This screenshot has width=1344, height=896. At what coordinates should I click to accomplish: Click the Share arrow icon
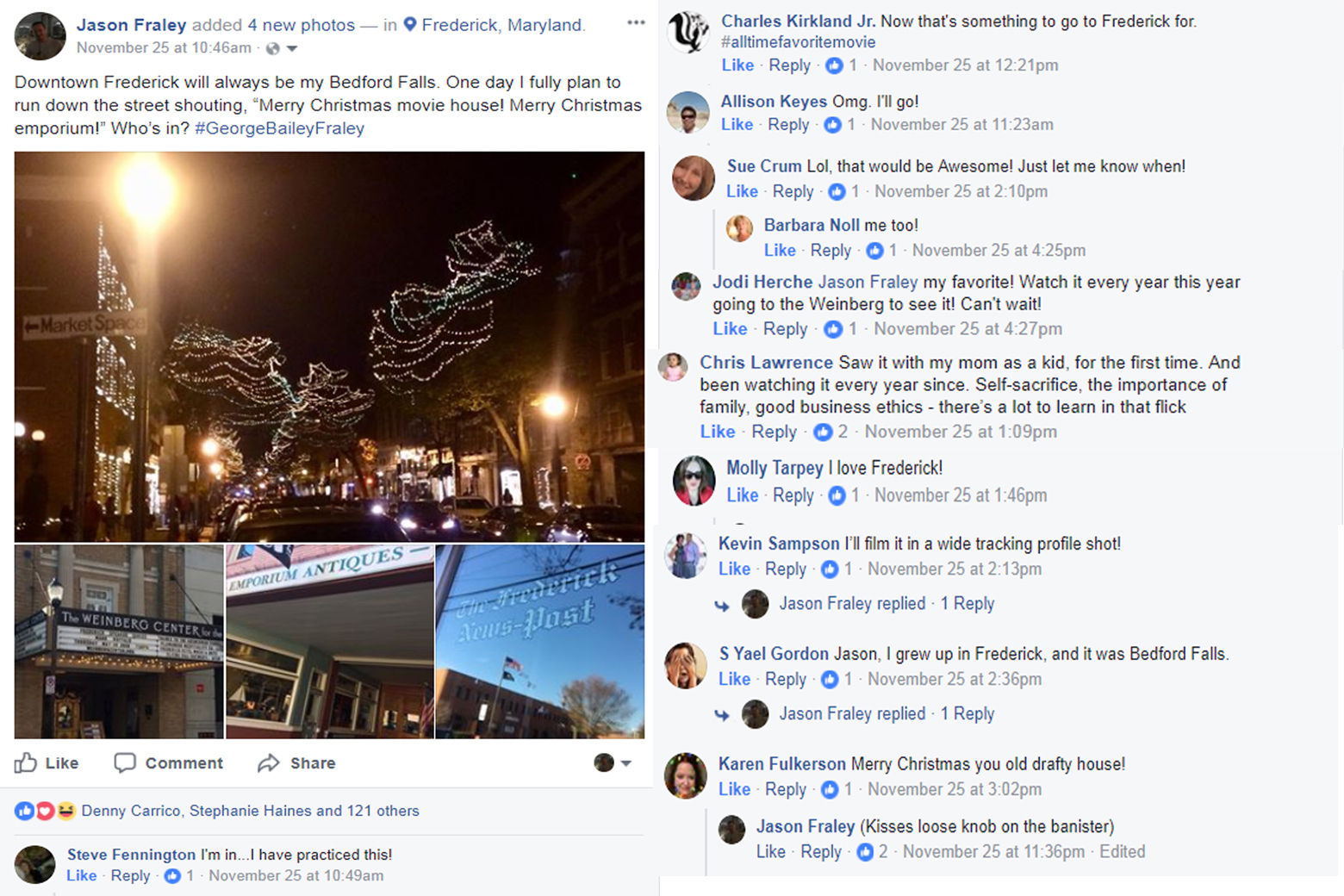click(x=269, y=763)
